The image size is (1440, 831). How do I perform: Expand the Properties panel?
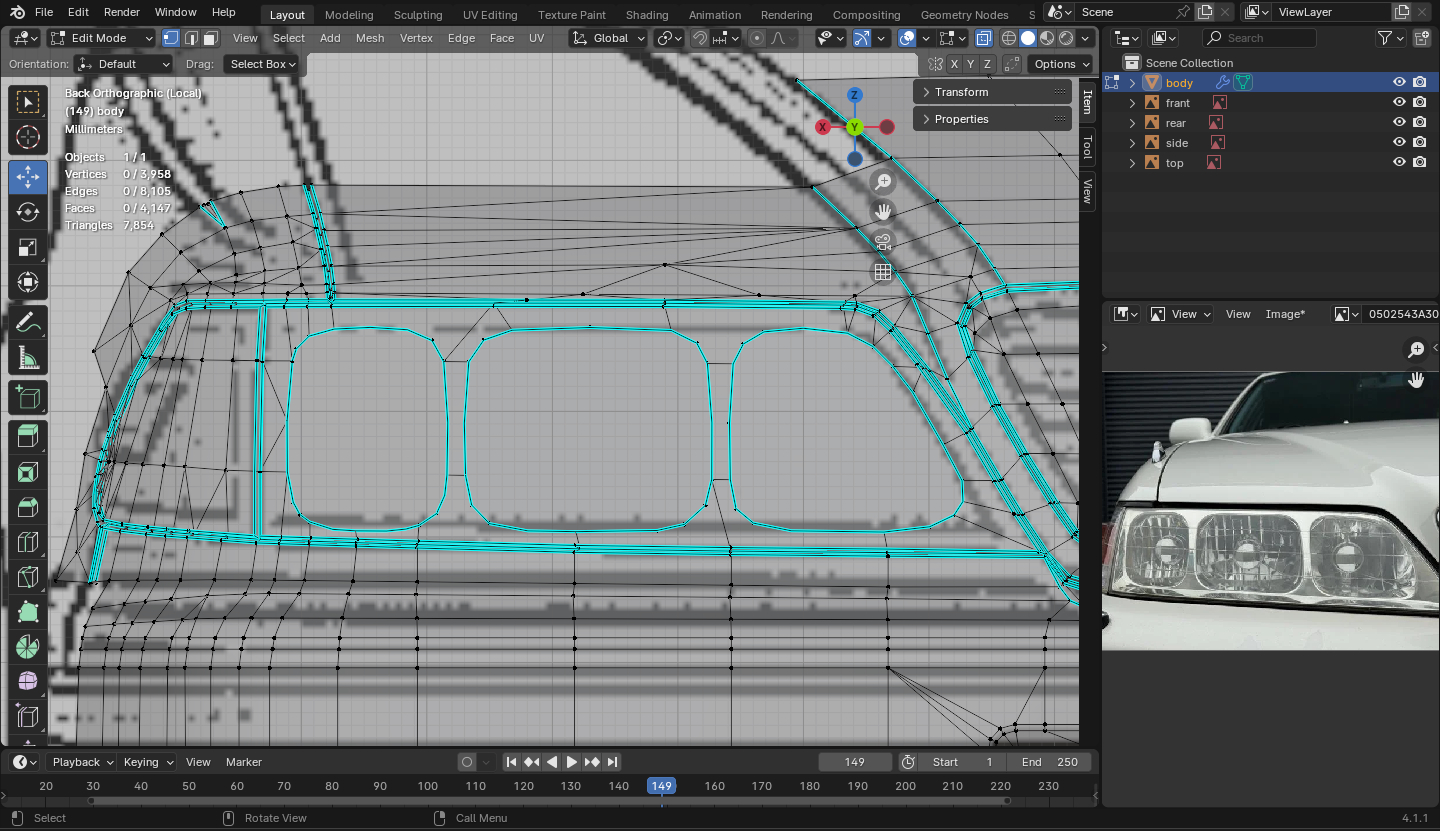(x=992, y=119)
